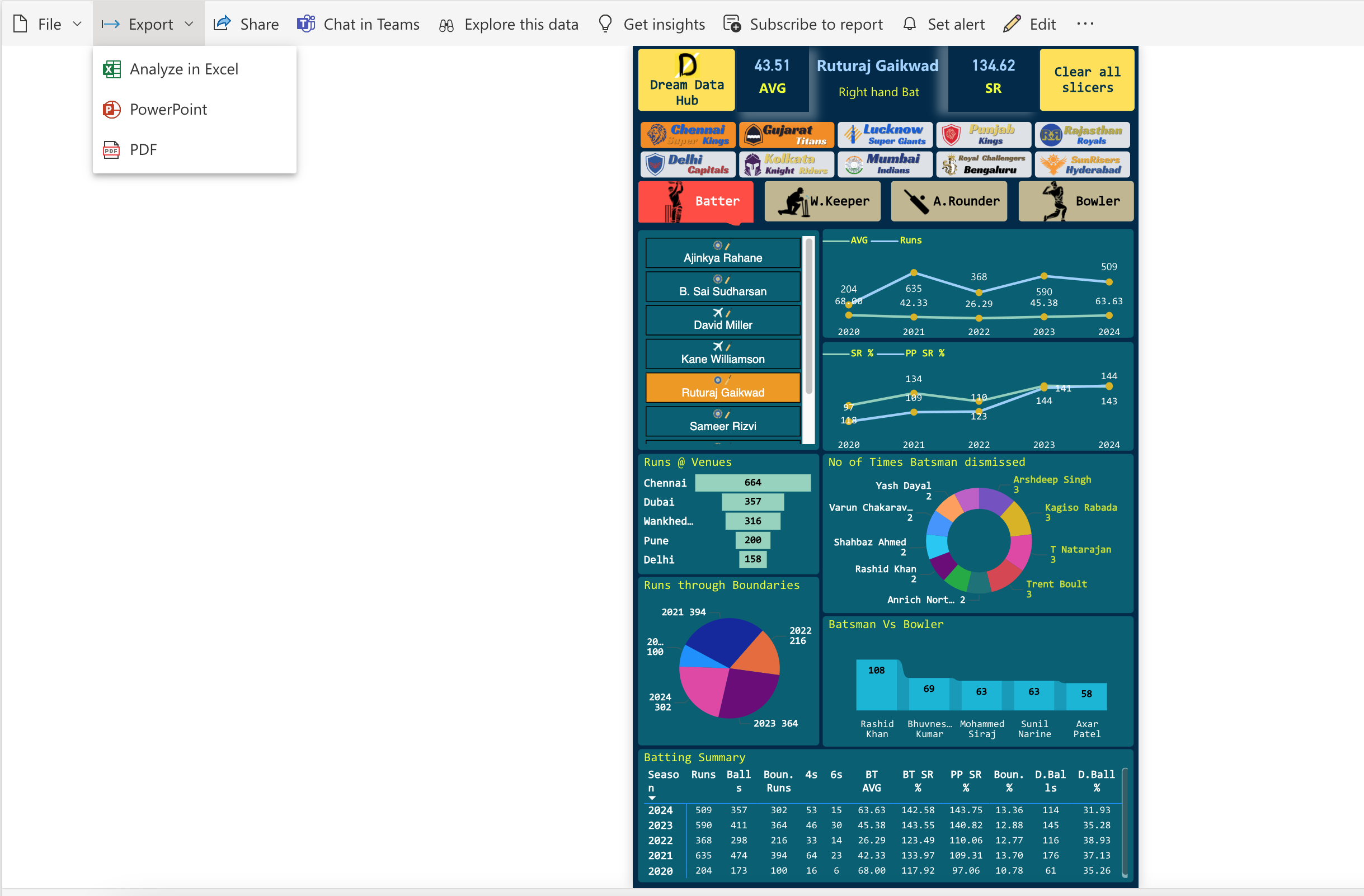
Task: Select the Bowler role slicer
Action: click(1076, 202)
